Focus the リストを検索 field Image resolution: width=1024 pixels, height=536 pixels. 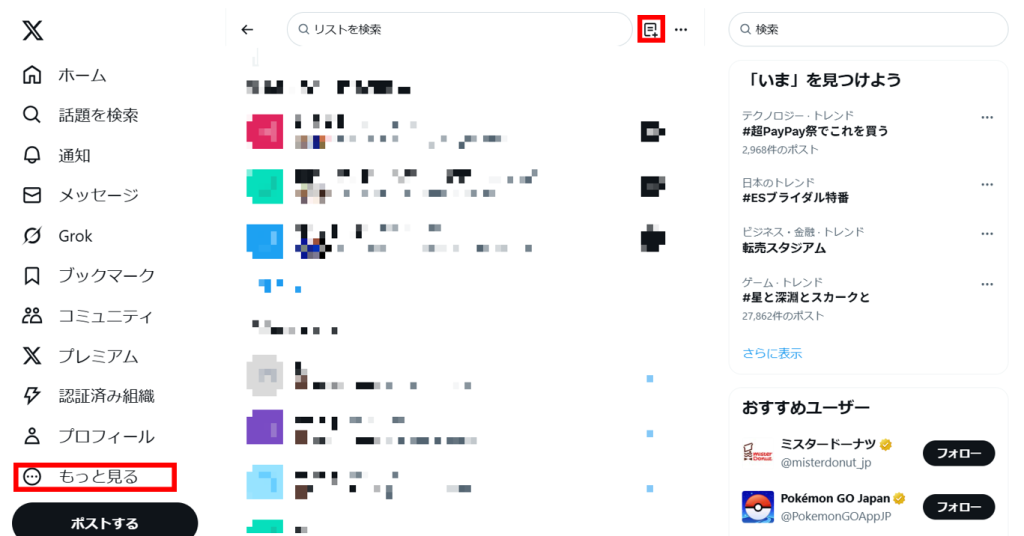pos(459,29)
